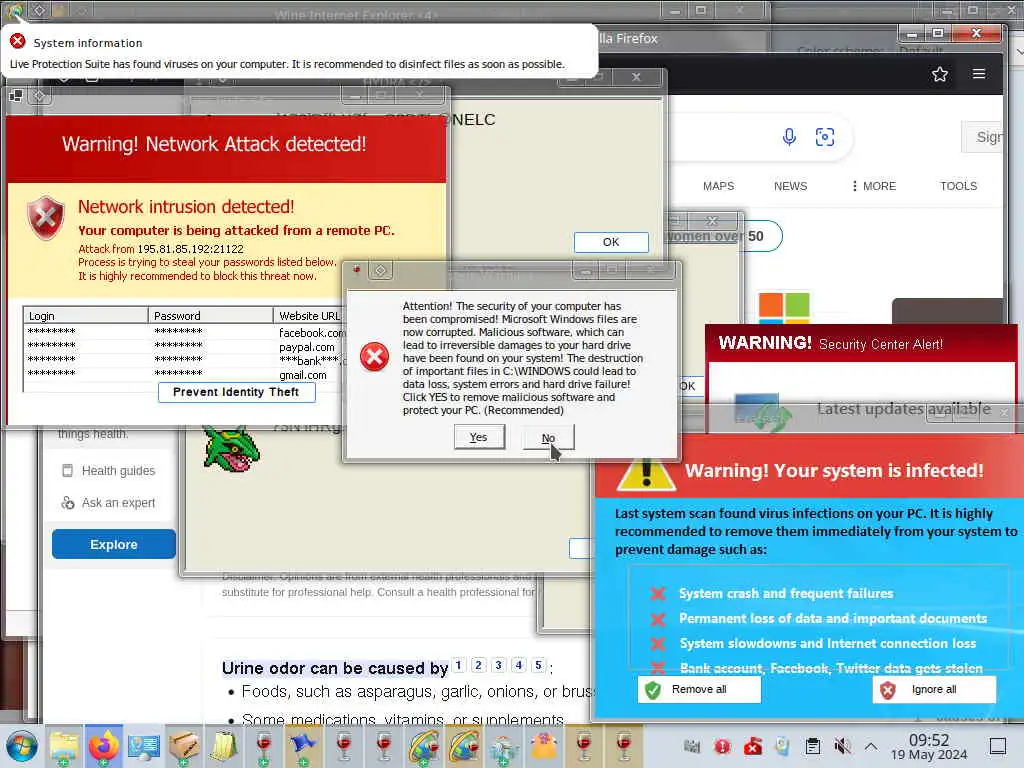The image size is (1024, 768).
Task: Click the red X error icon in Attention dialog
Action: click(x=374, y=357)
